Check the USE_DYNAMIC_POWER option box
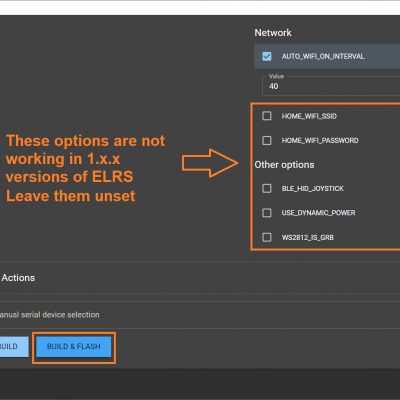 coord(267,213)
